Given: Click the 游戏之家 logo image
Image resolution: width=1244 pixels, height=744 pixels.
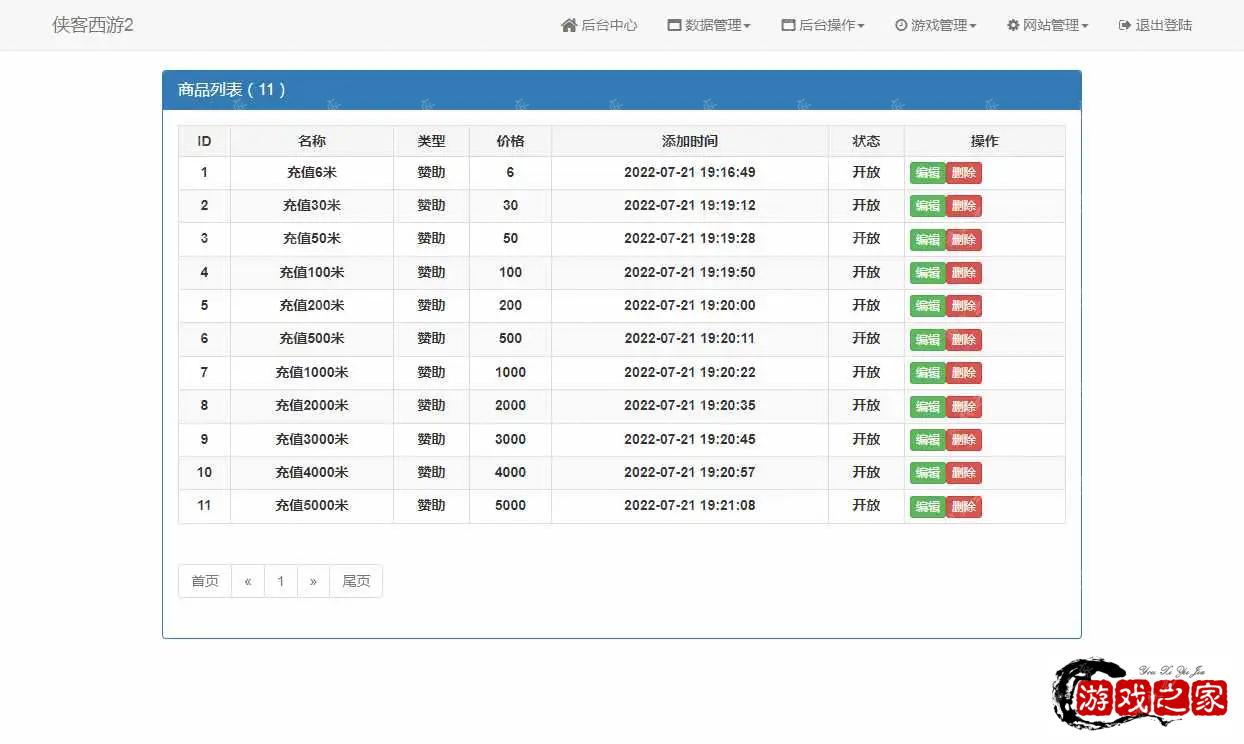Looking at the screenshot, I should click(x=1141, y=693).
